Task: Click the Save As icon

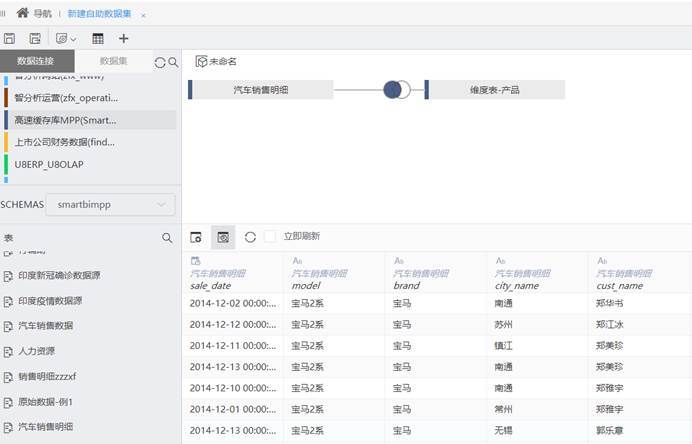Action: point(35,38)
